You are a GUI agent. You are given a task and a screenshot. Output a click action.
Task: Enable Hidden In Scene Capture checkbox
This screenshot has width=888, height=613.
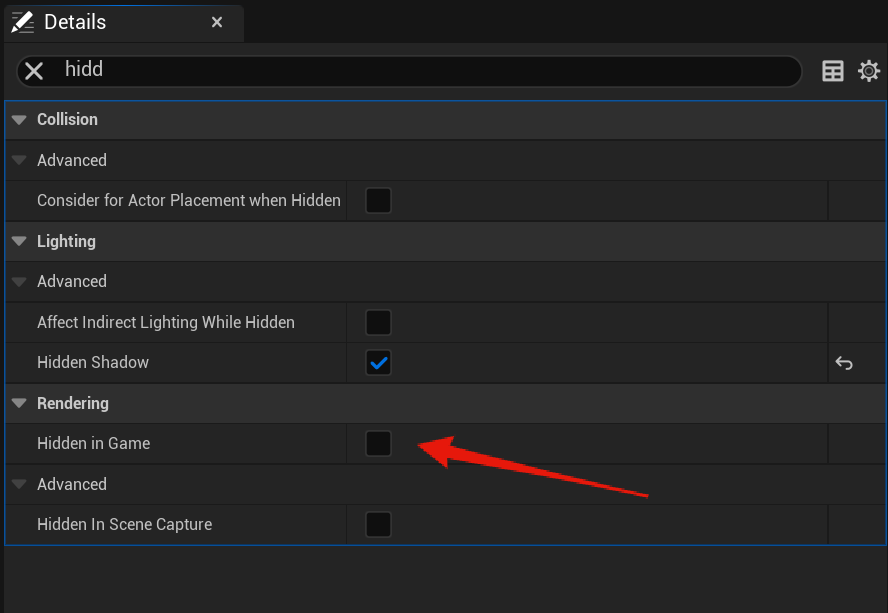pos(378,524)
